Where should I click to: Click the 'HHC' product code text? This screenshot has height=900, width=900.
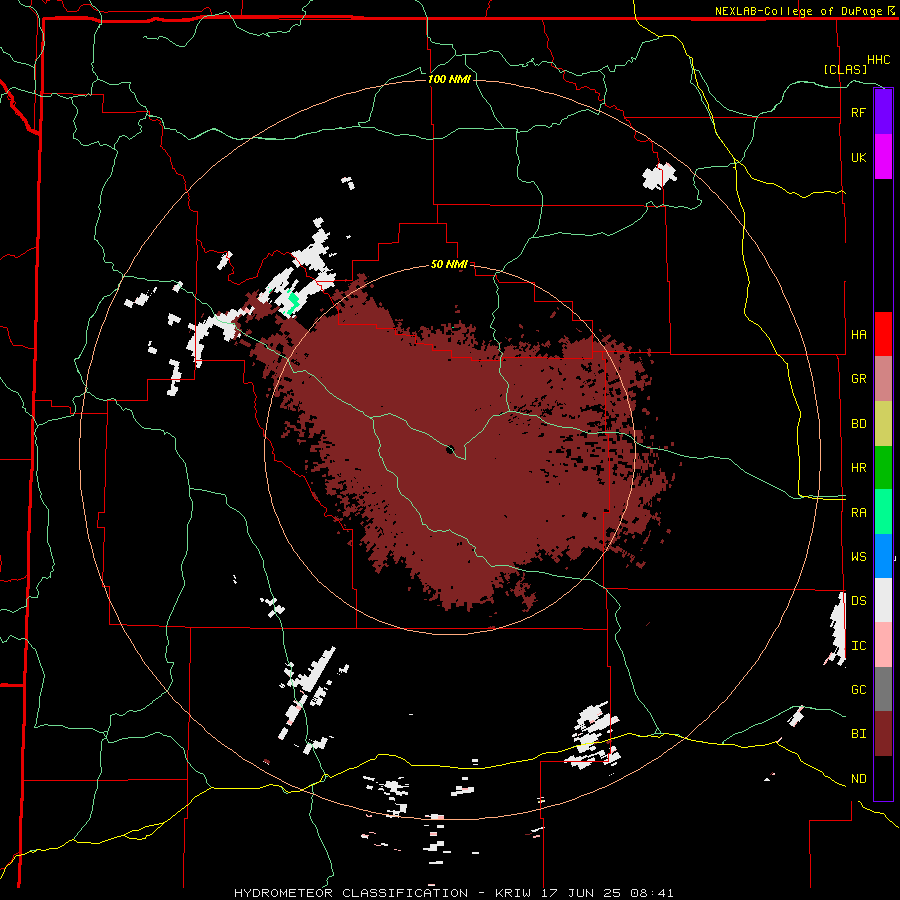pyautogui.click(x=878, y=60)
